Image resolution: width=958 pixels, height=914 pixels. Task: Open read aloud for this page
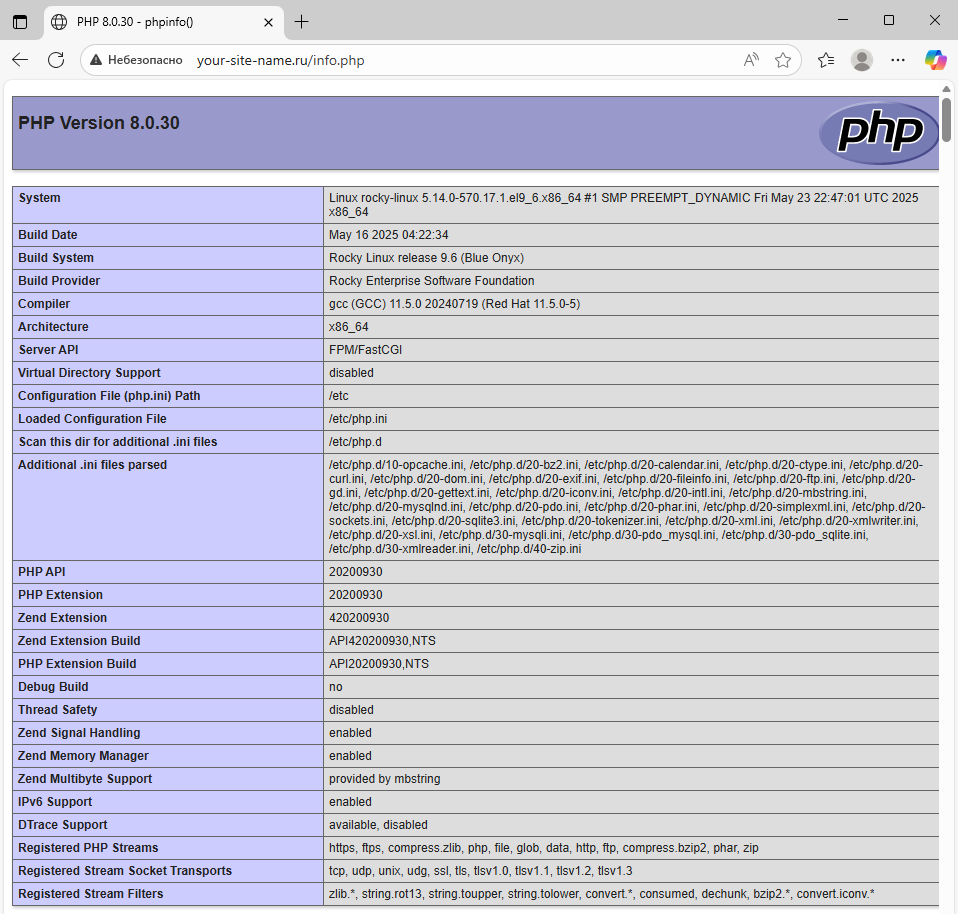[x=751, y=60]
